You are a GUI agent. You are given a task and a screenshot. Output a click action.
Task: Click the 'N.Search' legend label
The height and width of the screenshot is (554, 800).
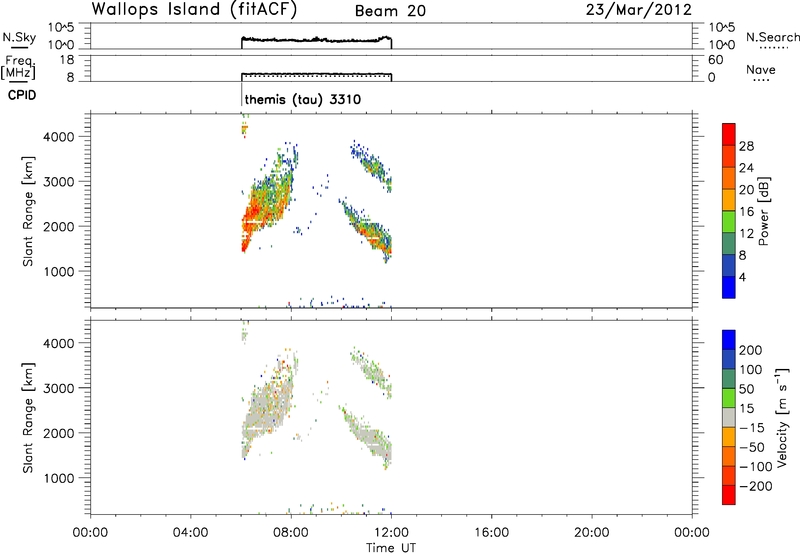coord(772,37)
